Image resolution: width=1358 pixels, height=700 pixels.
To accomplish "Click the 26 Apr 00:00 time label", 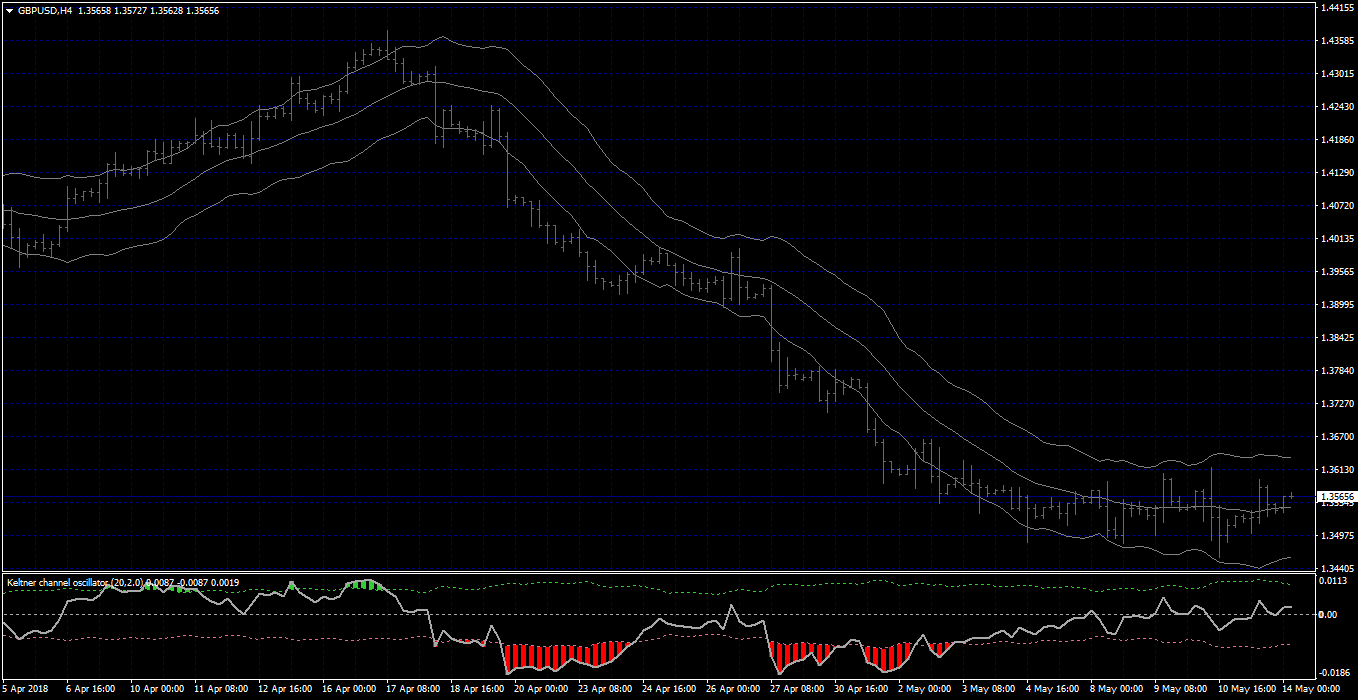I will point(733,689).
